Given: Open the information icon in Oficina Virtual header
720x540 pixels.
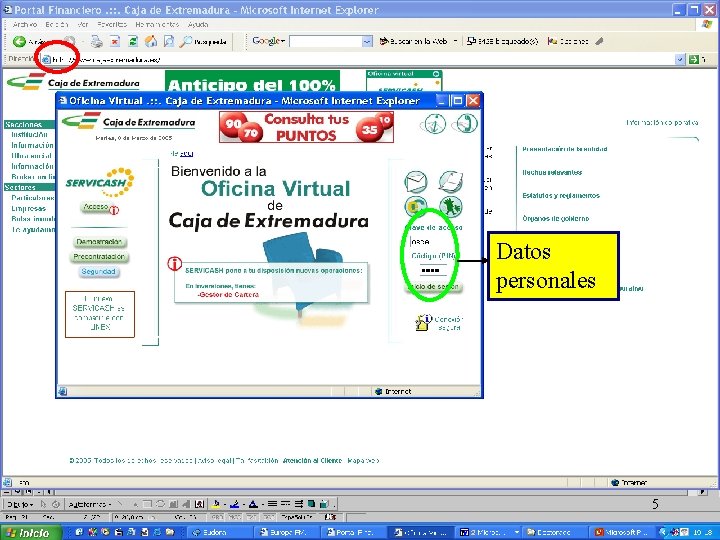Looking at the screenshot, I should click(434, 124).
